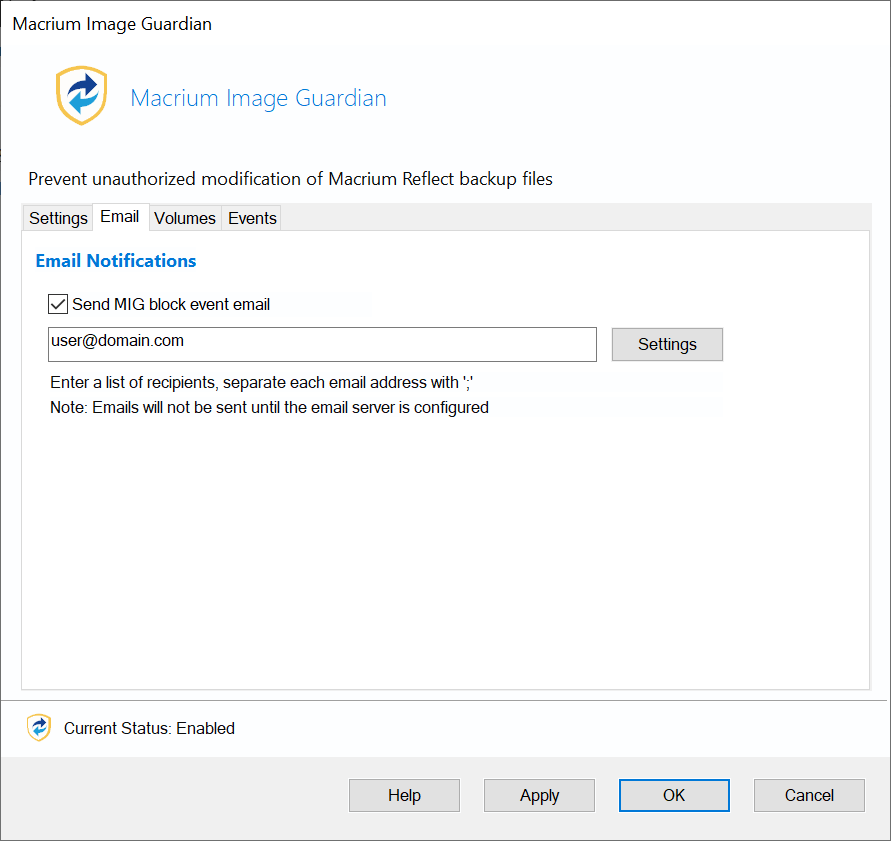Click the Current Status: Enabled status indicator
Viewport: 891px width, 841px height.
point(148,728)
